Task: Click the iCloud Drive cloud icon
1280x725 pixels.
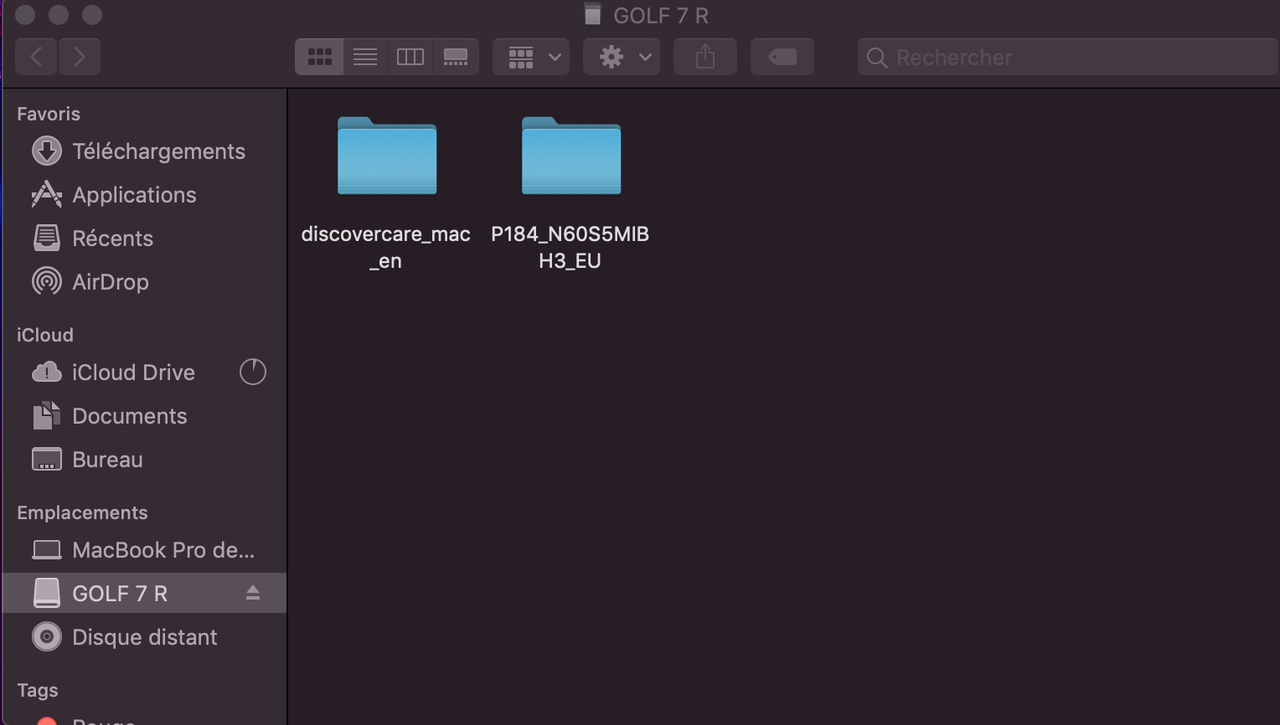Action: coord(47,372)
